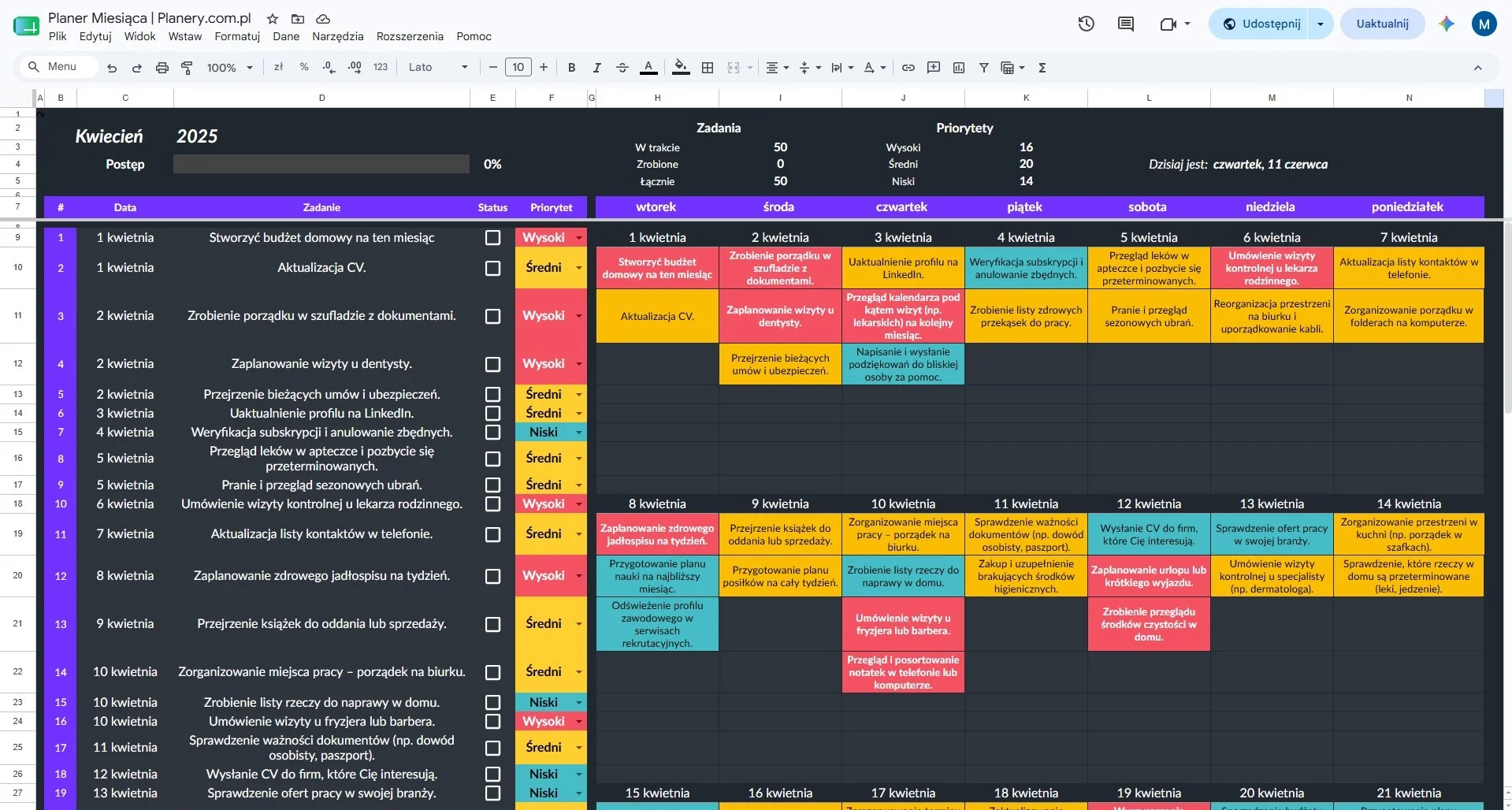Open the text color picker

(648, 68)
